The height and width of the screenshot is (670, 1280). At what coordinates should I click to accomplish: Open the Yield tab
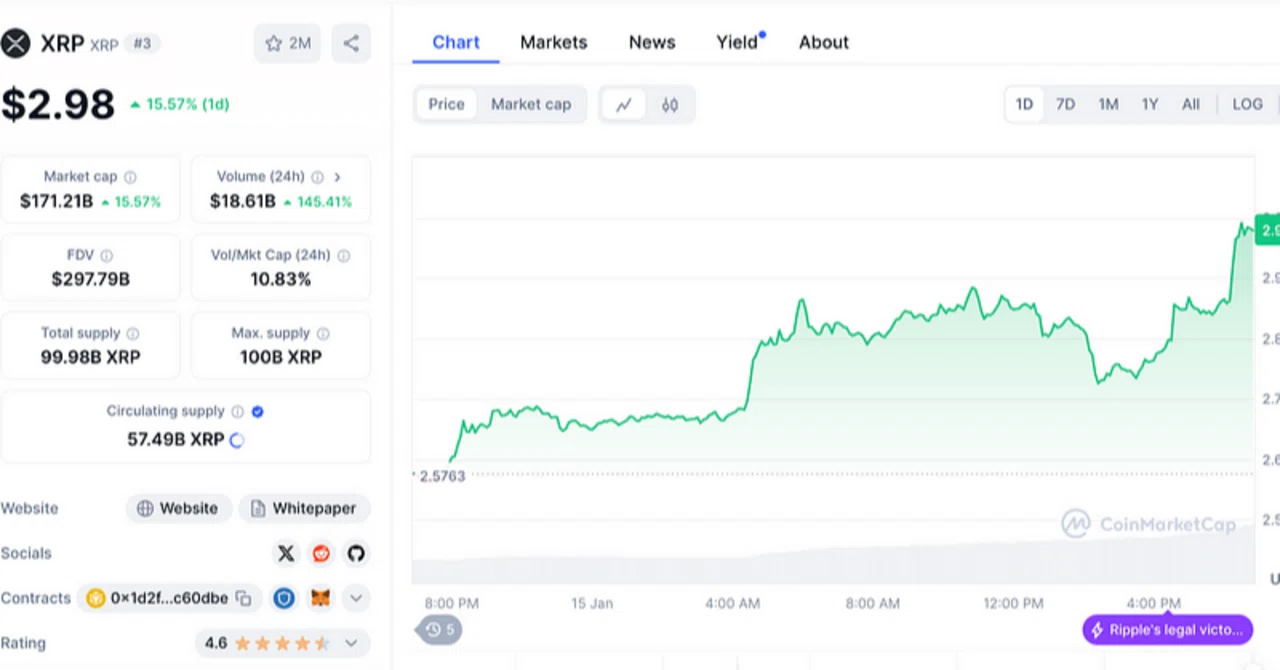coord(738,42)
